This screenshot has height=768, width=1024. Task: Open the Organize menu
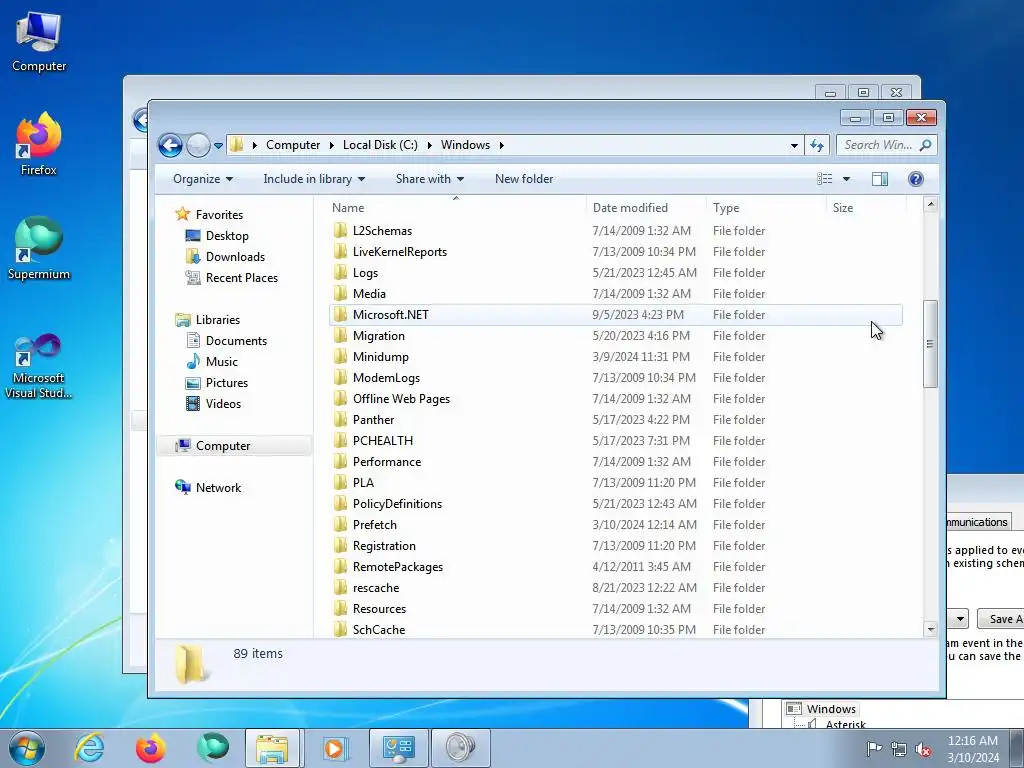coord(202,179)
